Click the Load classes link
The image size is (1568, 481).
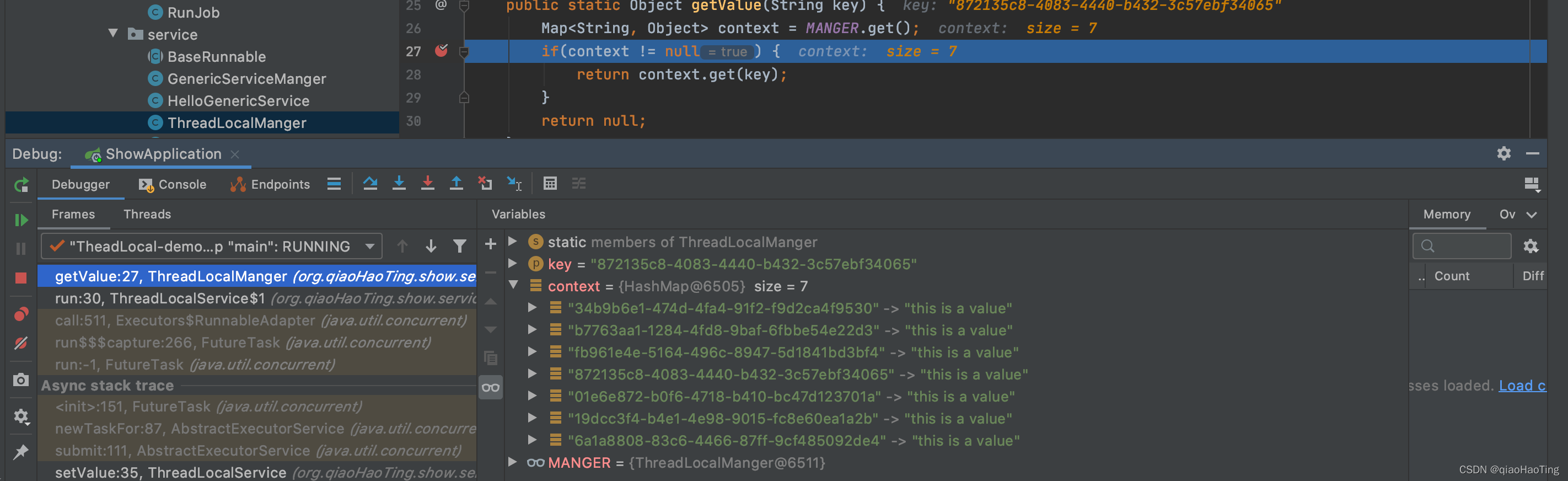[x=1522, y=386]
